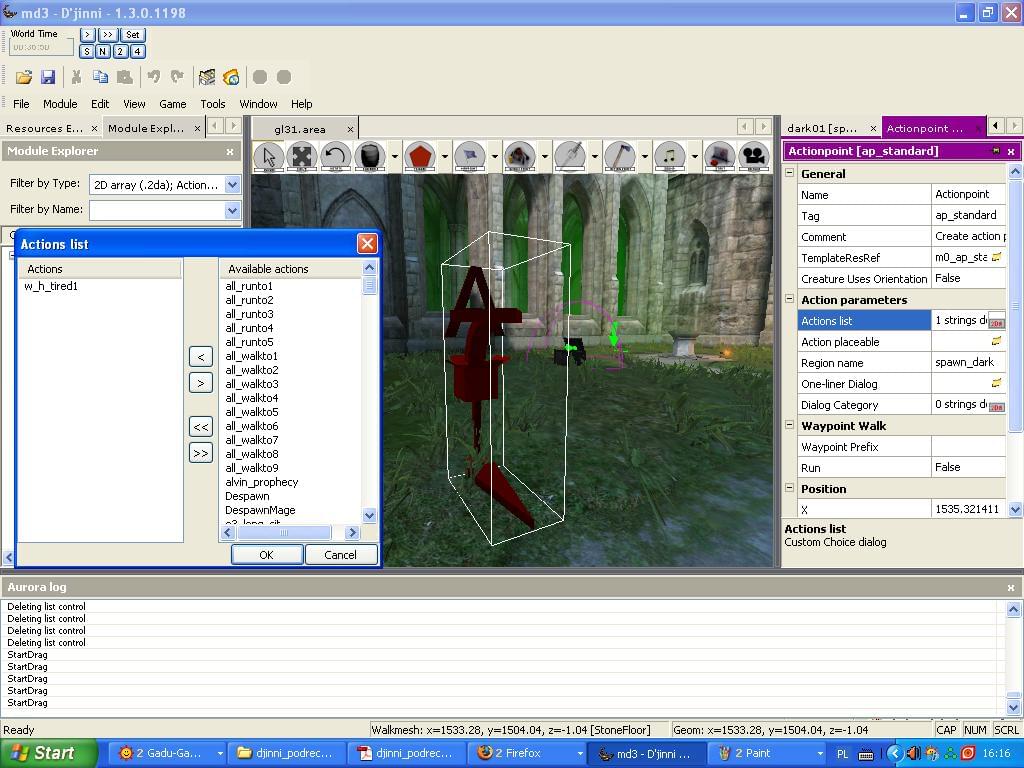
Task: Open the Tools menu
Action: coord(212,104)
